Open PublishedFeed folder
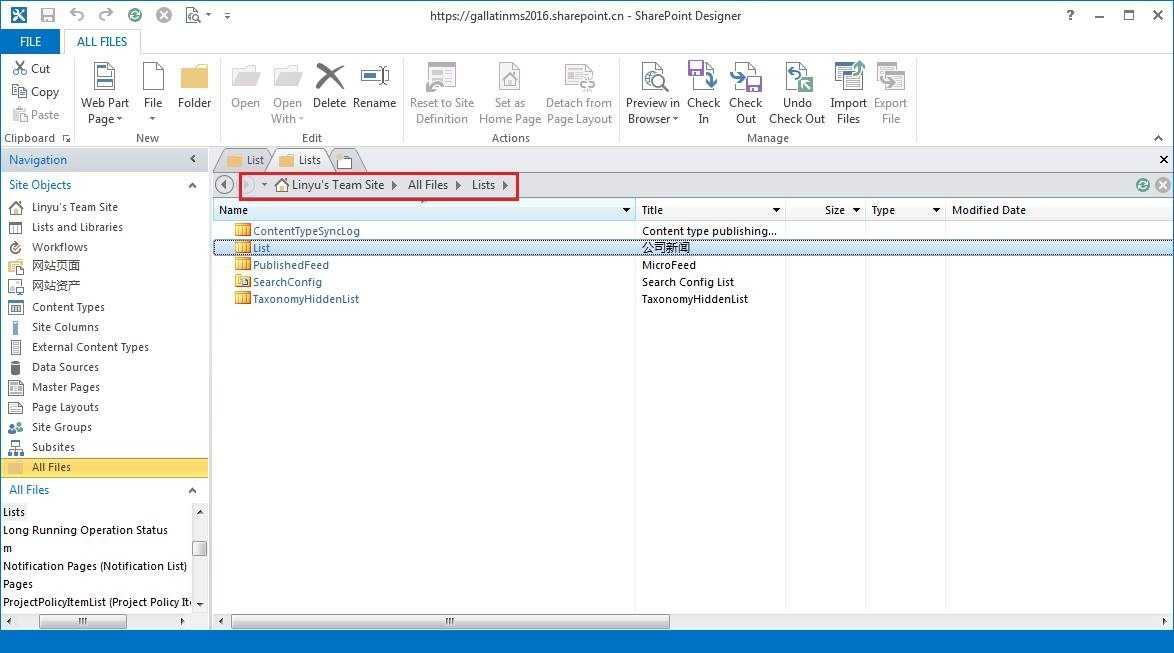Viewport: 1174px width, 653px height. tap(291, 265)
